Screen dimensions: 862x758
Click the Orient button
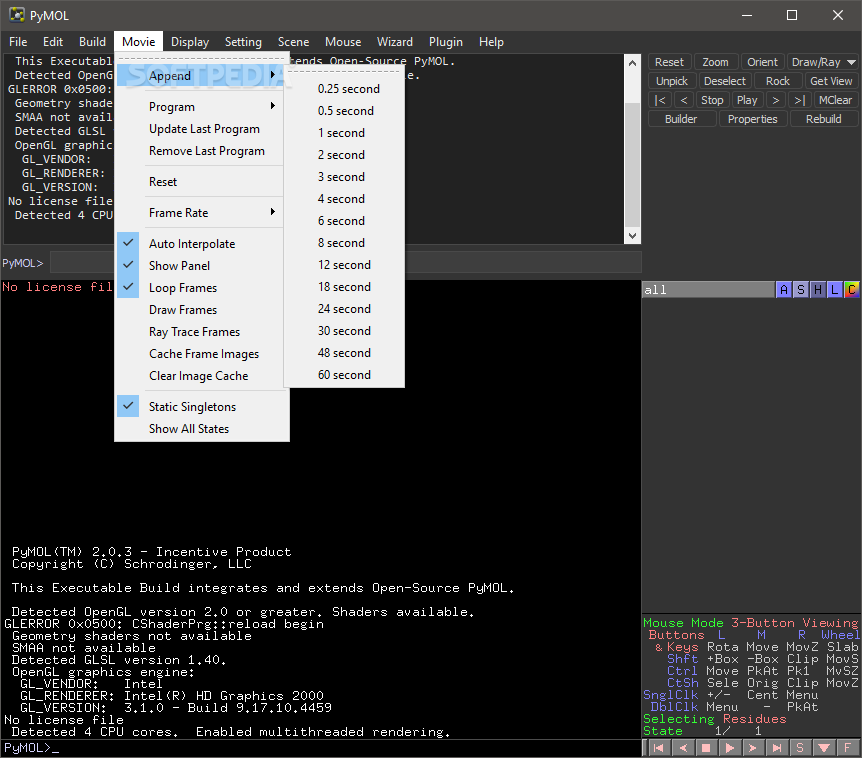762,62
